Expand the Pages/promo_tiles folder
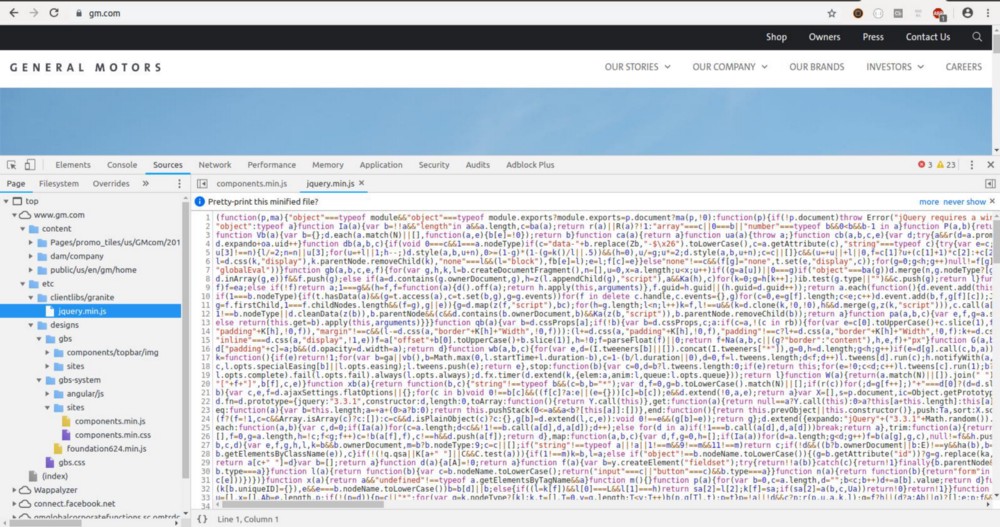Viewport: 1000px width, 527px height. tap(31, 242)
